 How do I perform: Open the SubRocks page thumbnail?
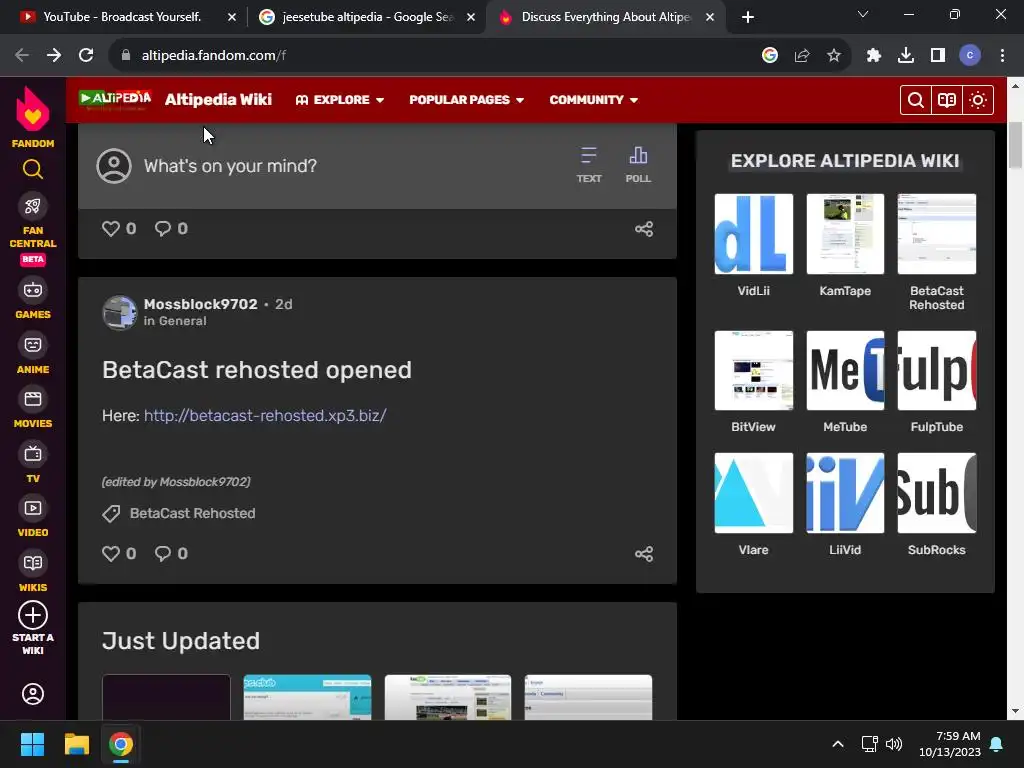[936, 493]
